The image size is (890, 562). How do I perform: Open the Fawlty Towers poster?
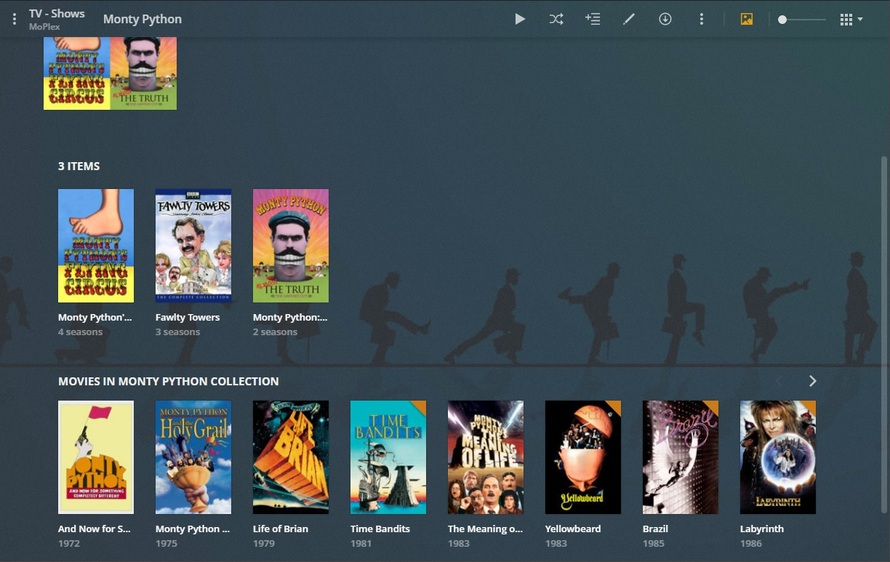click(x=194, y=246)
